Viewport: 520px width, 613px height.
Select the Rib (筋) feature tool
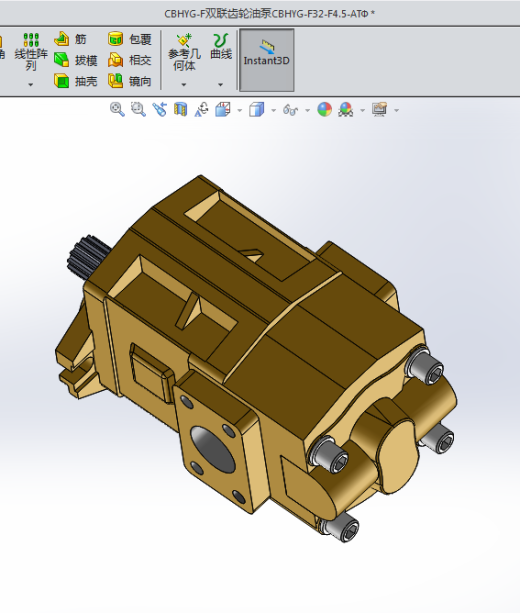(x=70, y=39)
